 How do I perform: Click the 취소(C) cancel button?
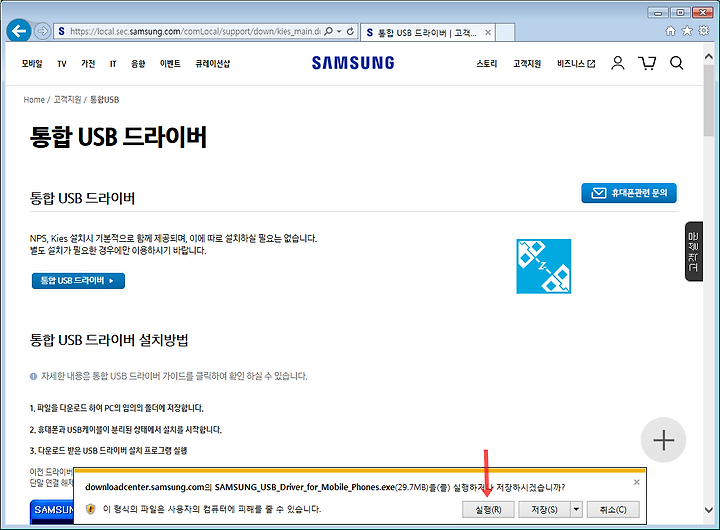pos(613,509)
